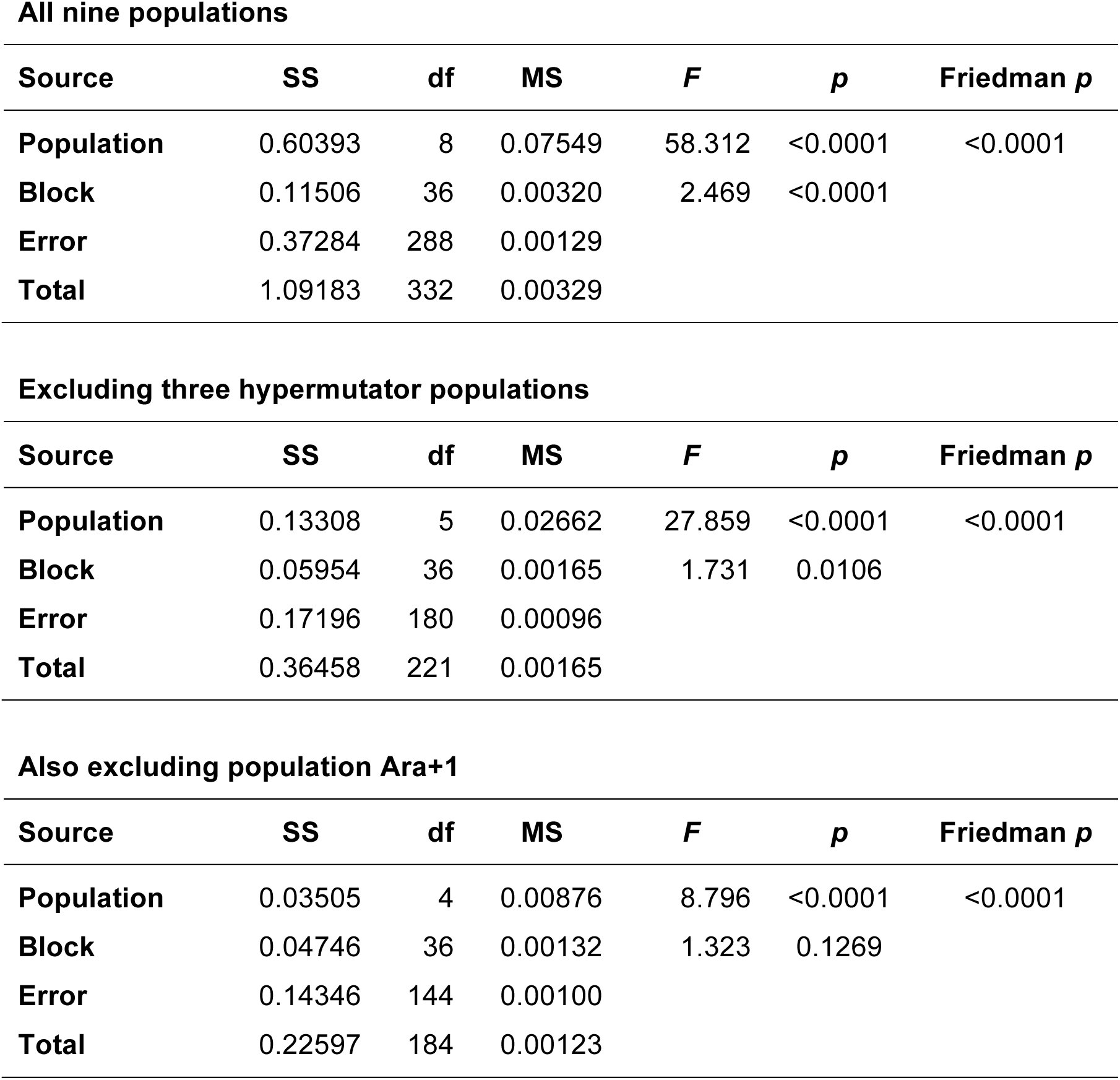This screenshot has height=1080, width=1120.
Task: Click the Total SS value 0.22597
Action: coord(309,1045)
